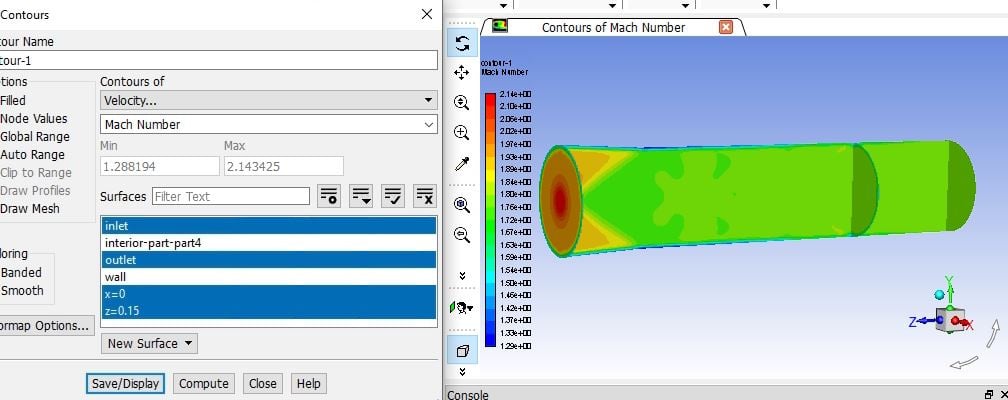Click the zoom out magnifier icon
1008x400 pixels.
pos(462,234)
